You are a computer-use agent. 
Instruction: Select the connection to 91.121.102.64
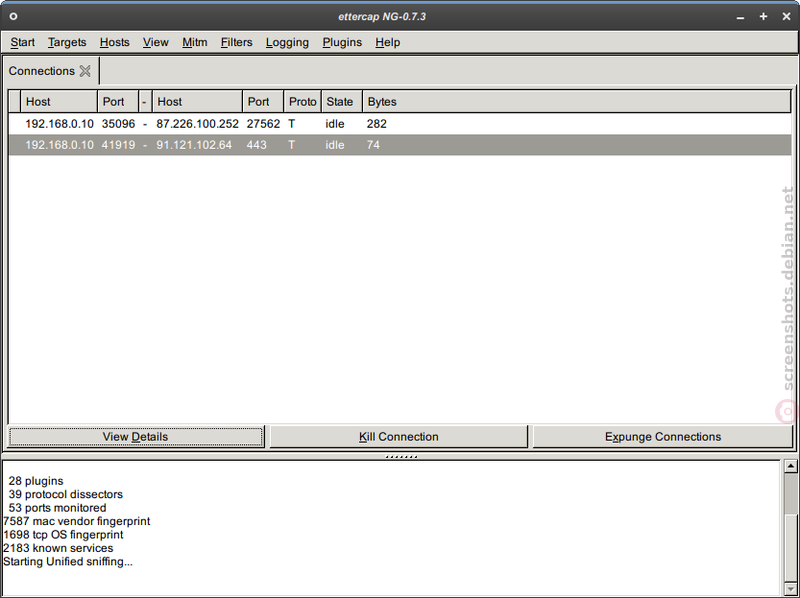click(x=400, y=145)
